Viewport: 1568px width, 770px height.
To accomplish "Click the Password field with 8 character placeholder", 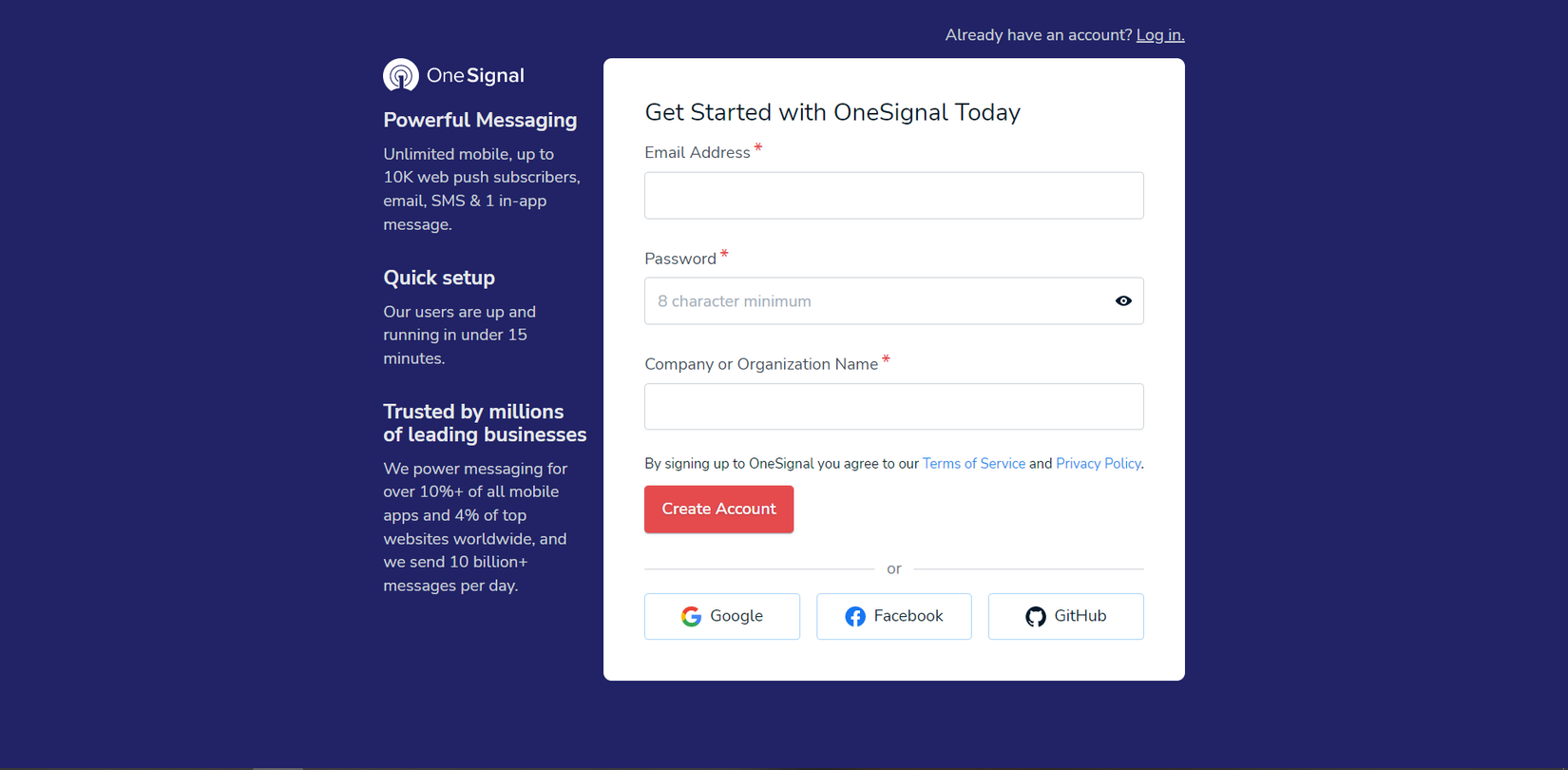I will click(x=874, y=301).
